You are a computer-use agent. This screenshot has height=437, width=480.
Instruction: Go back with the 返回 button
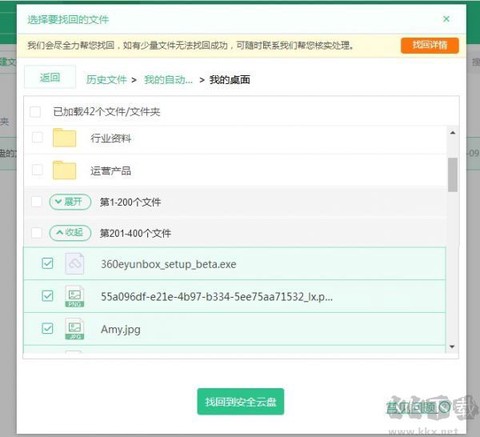50,78
